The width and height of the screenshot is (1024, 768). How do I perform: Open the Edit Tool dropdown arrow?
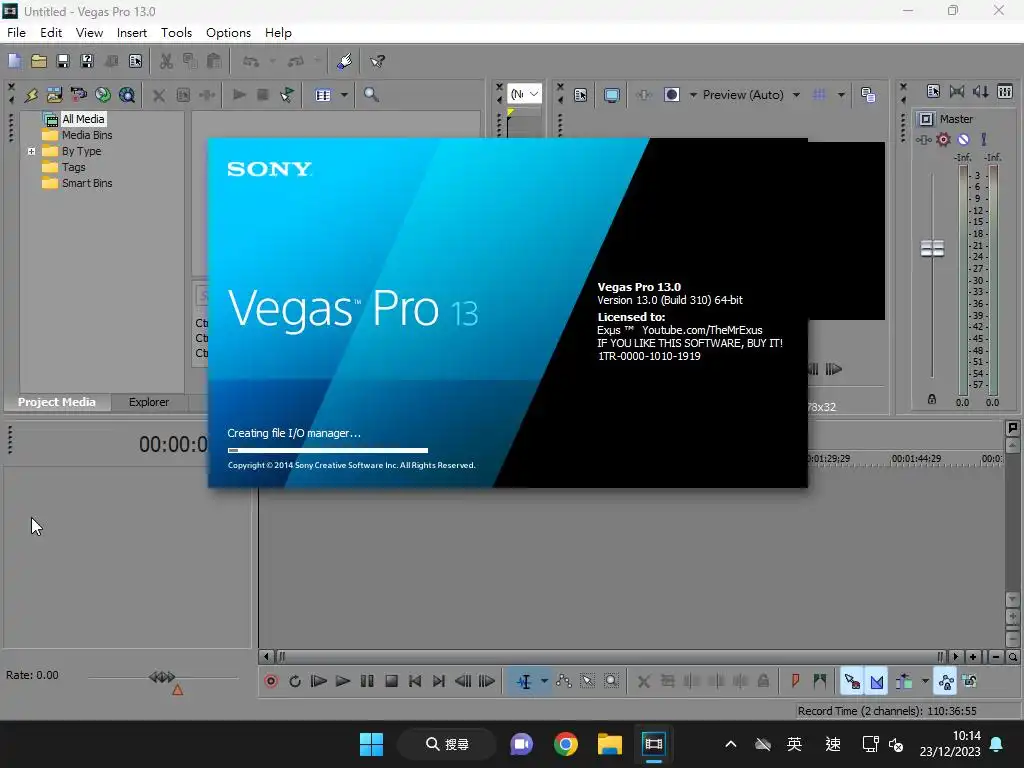544,681
